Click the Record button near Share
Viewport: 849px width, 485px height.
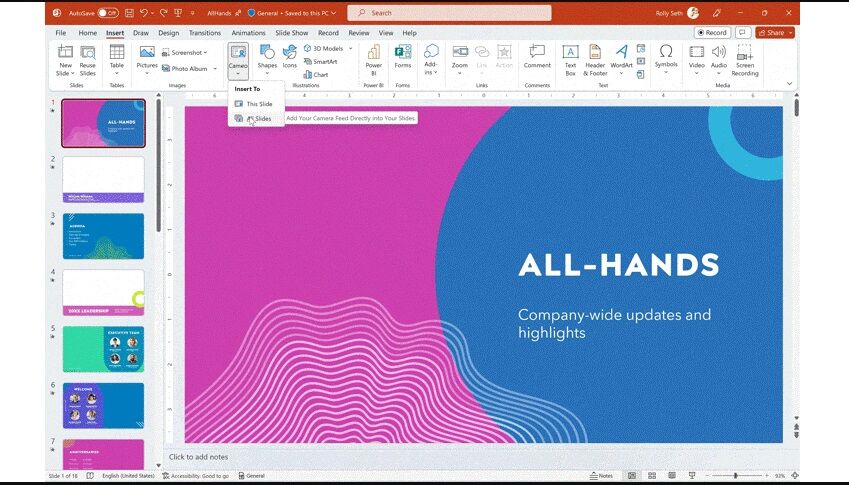(712, 32)
